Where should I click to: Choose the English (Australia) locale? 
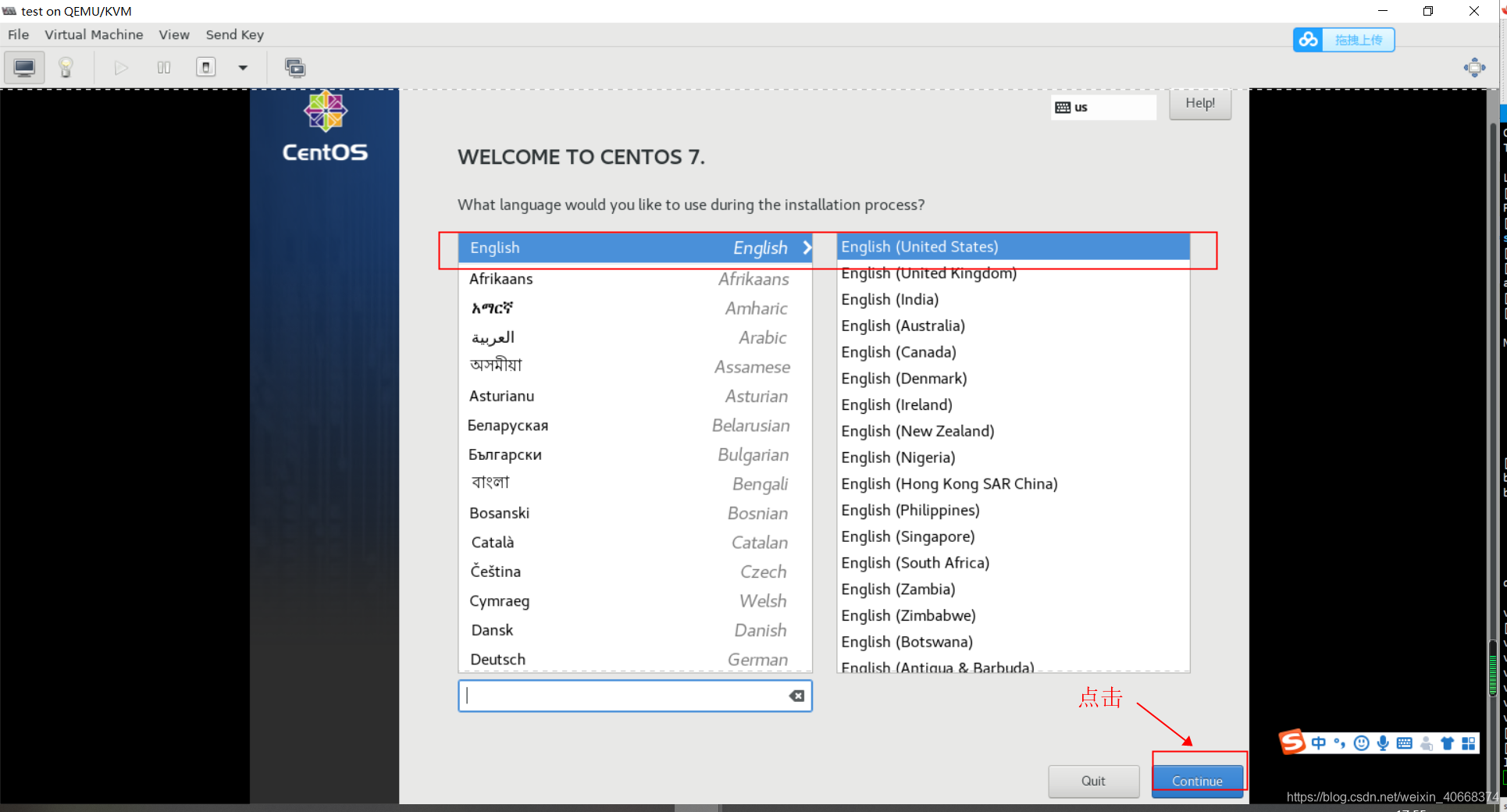pyautogui.click(x=1014, y=326)
